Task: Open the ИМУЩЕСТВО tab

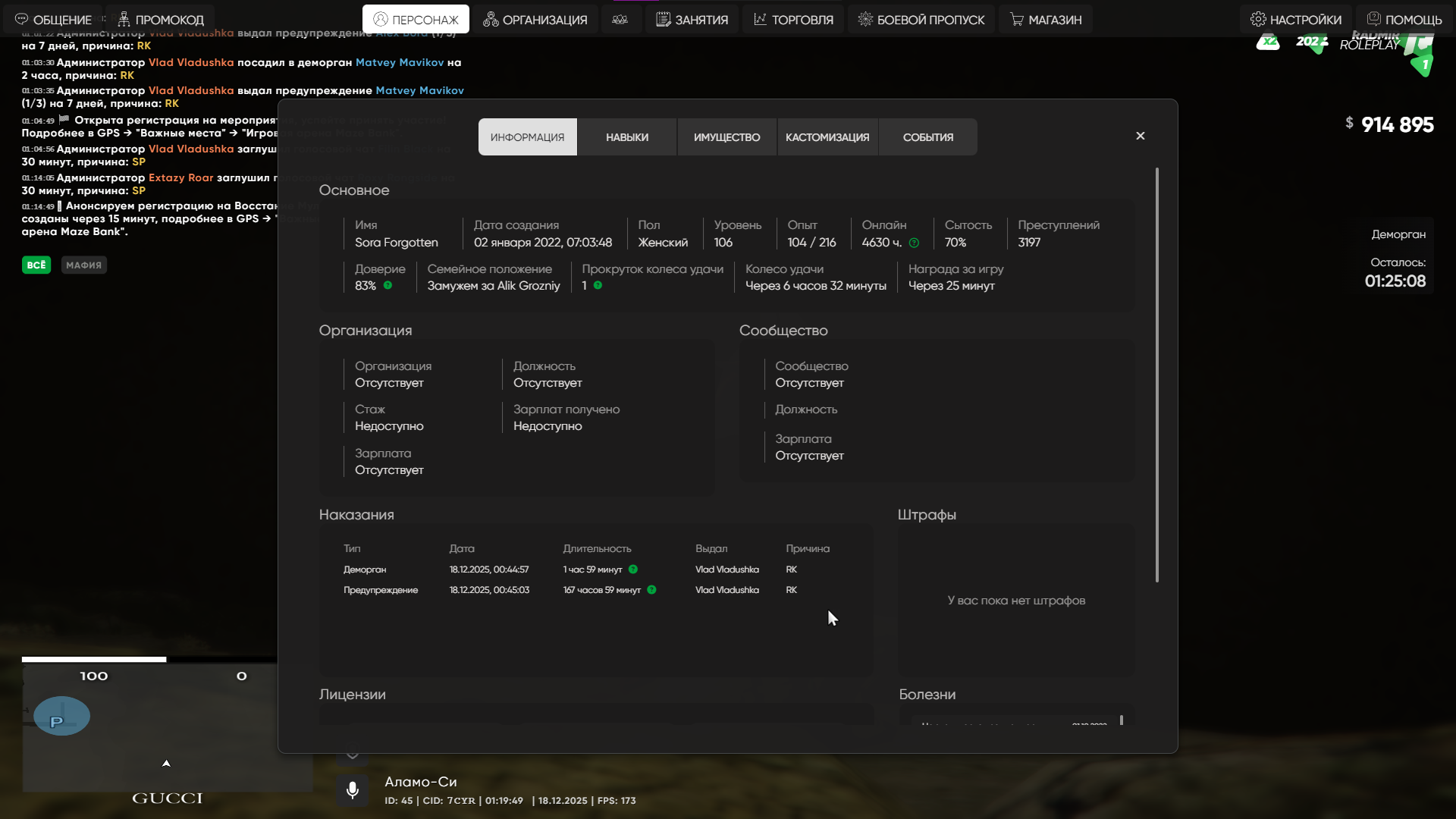Action: click(x=726, y=137)
